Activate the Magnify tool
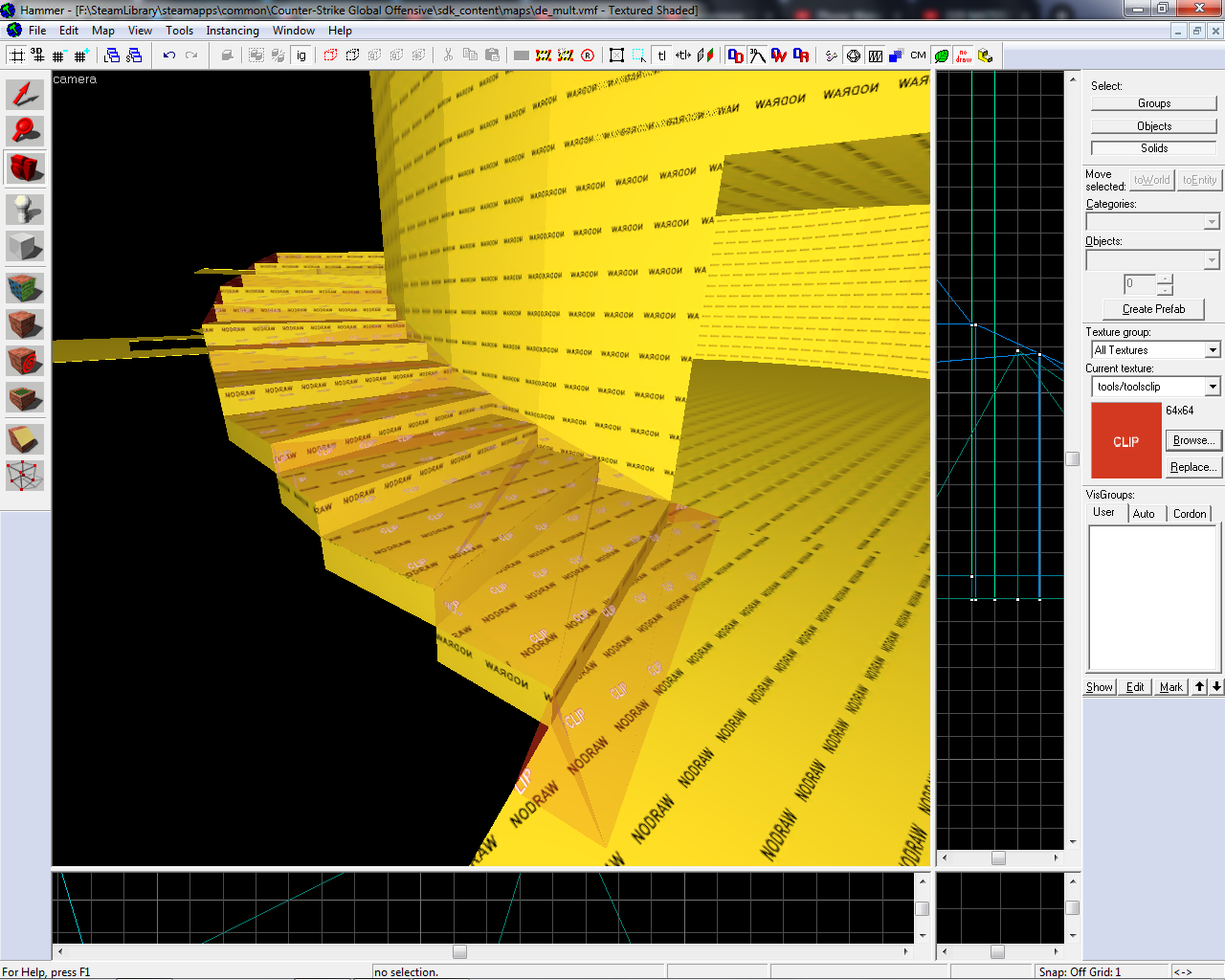 (x=25, y=130)
